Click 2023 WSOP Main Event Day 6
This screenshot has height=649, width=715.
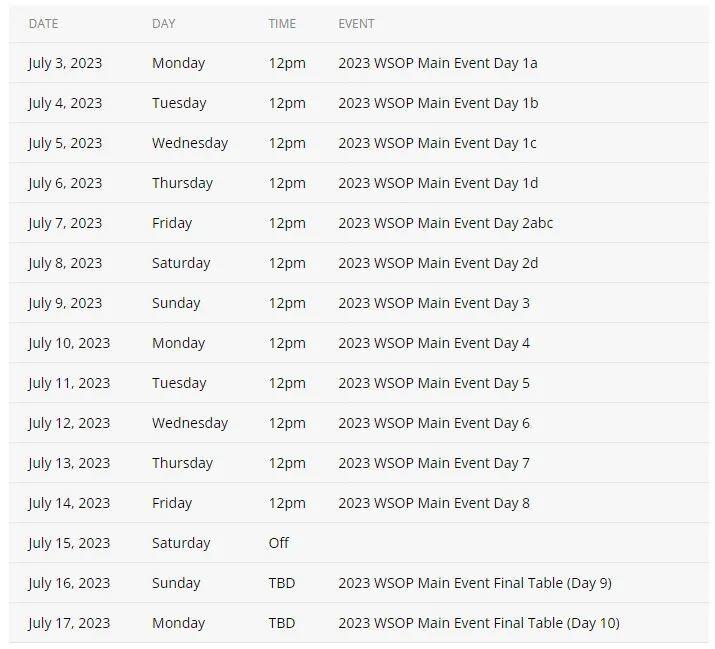tap(434, 423)
